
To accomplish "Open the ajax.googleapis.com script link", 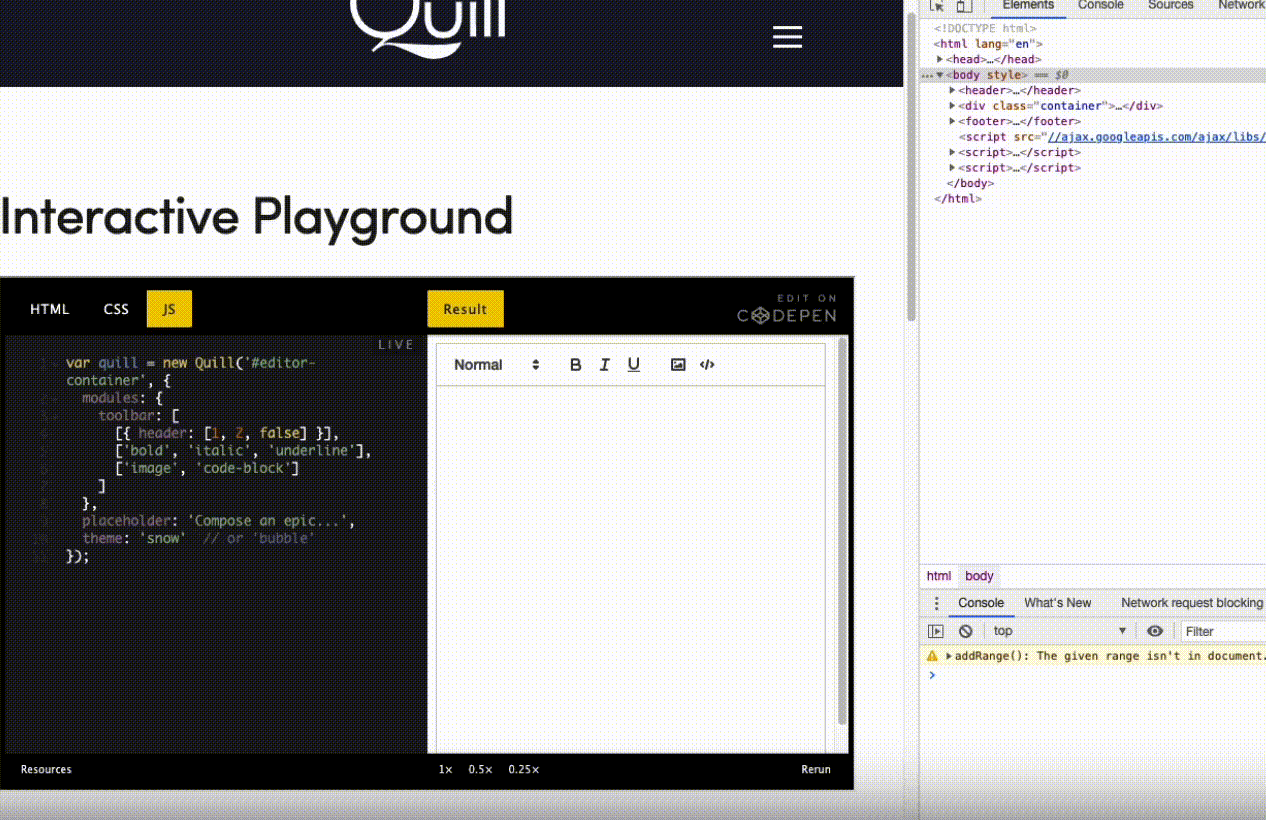I will [x=1156, y=137].
